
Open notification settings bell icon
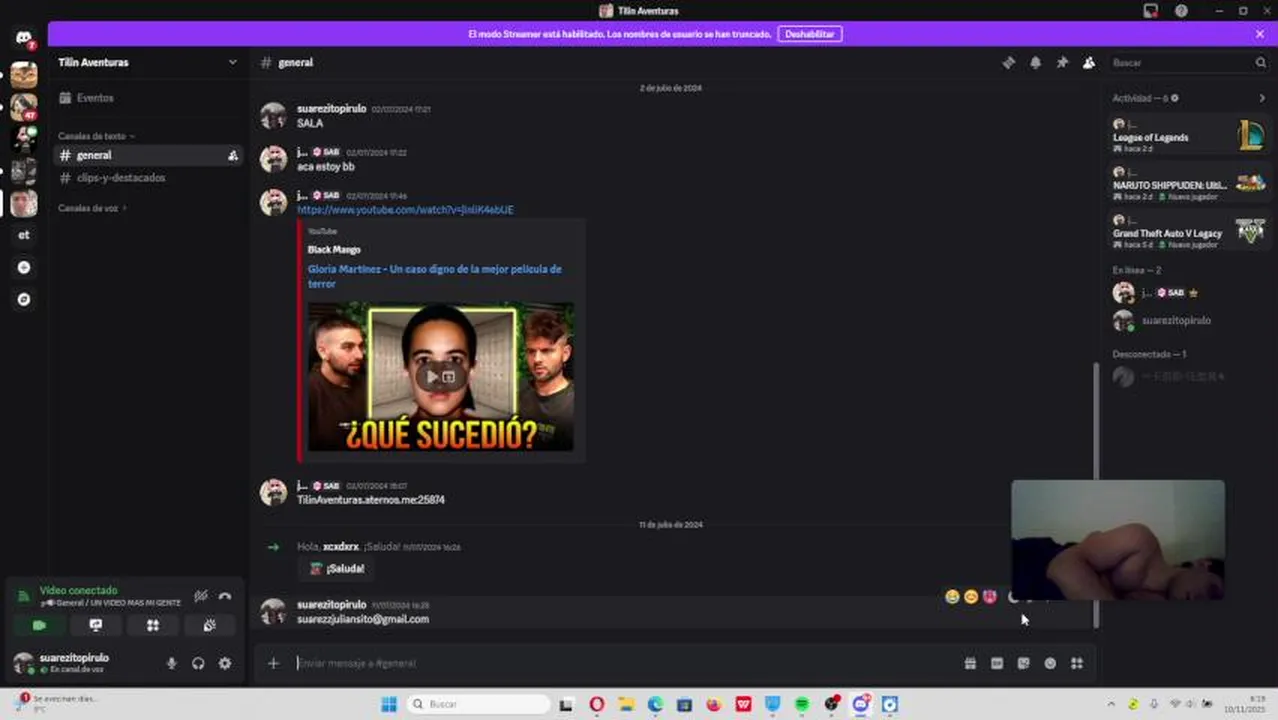1035,62
